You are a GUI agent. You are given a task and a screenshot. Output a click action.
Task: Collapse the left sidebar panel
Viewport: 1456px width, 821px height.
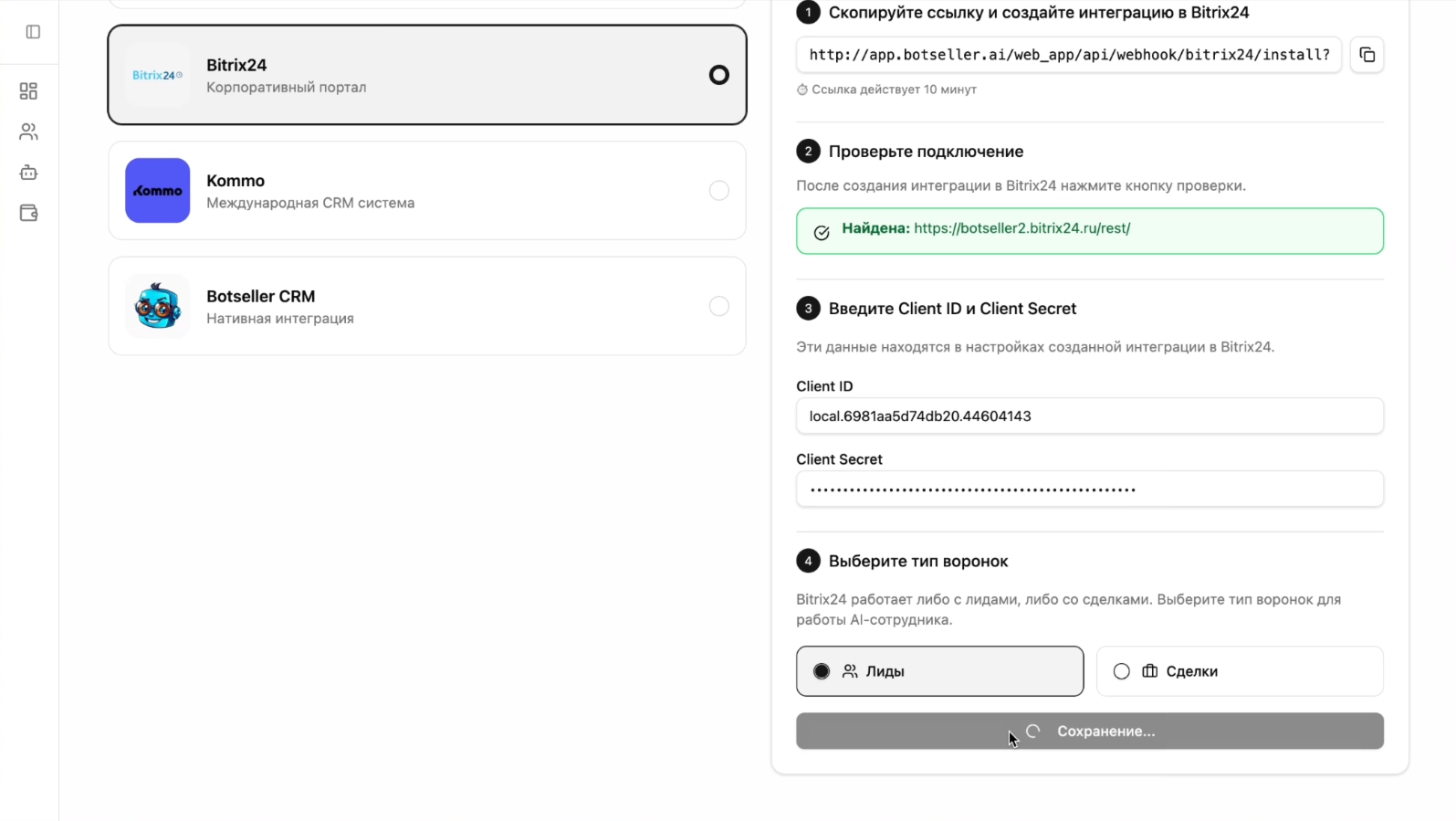33,32
